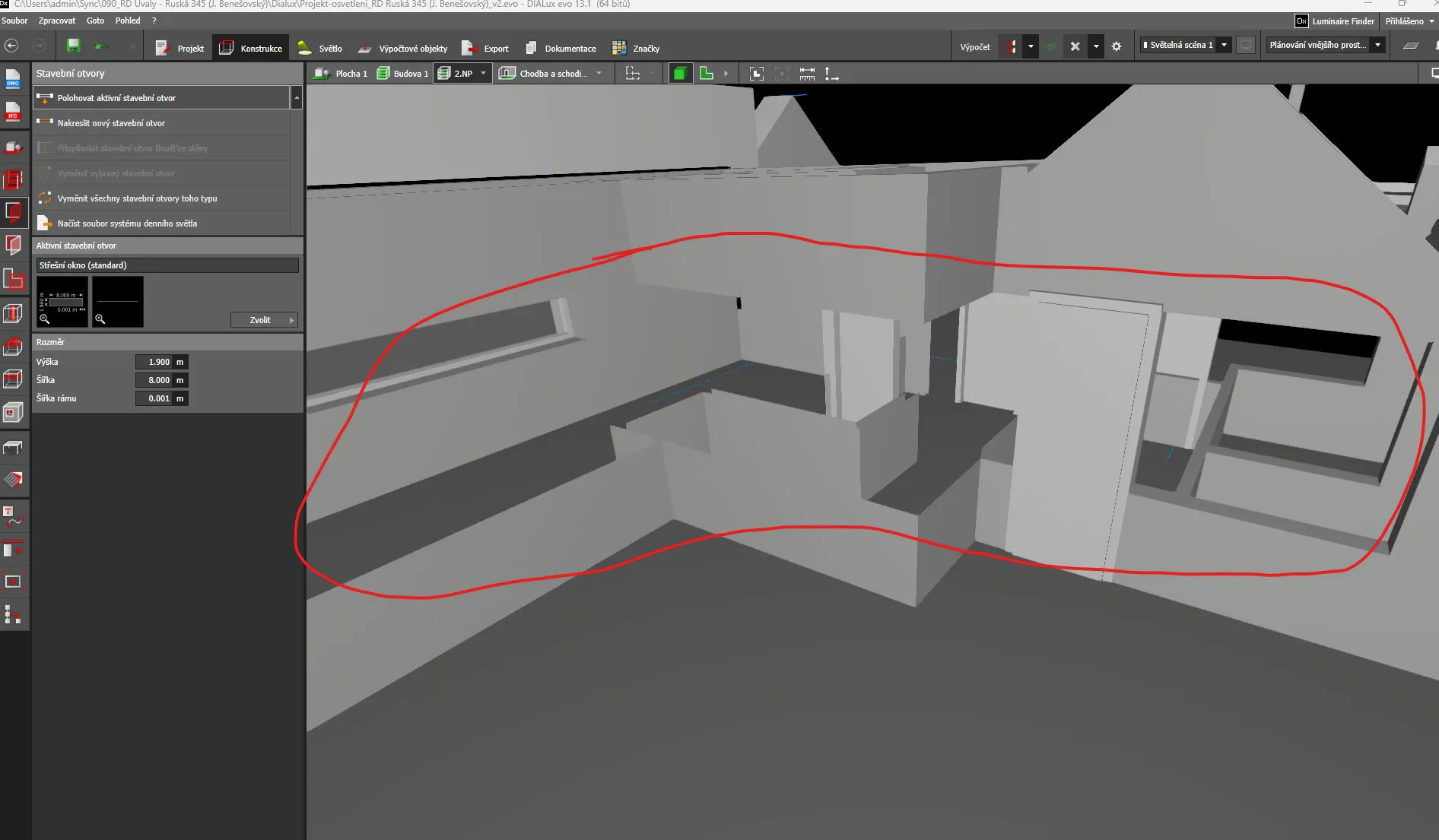Select the ceiling tool icon in sidebar
The width and height of the screenshot is (1439, 840).
coord(13,379)
